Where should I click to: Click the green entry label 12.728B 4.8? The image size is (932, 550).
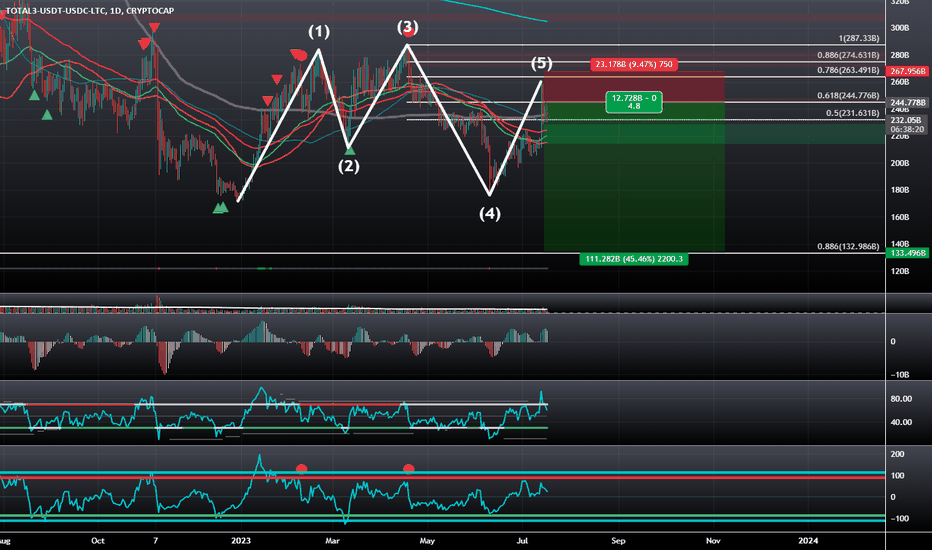634,102
